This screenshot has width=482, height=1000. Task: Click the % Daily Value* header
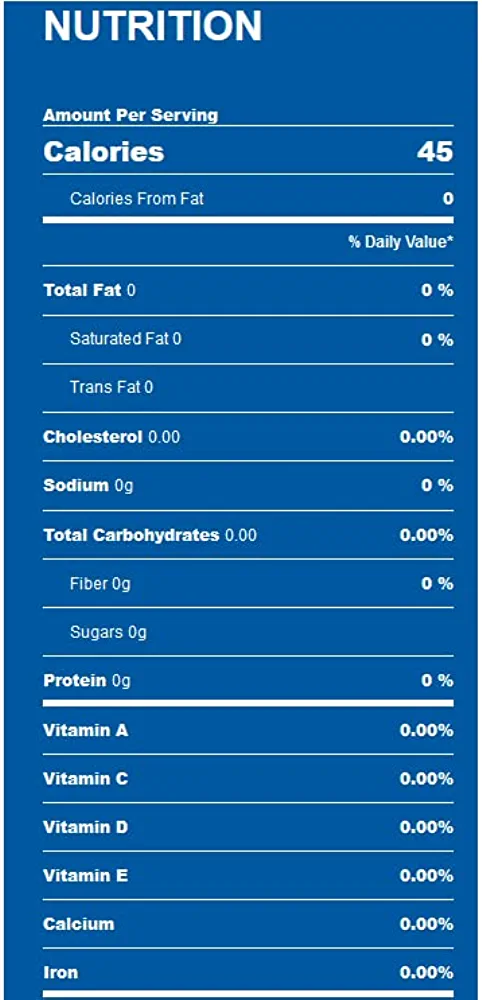tap(401, 242)
